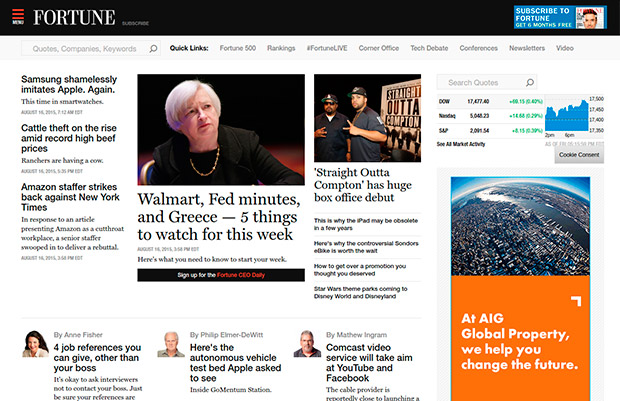Viewport: 620px width, 401px height.
Task: Open Corner Office quick link
Action: (x=379, y=48)
